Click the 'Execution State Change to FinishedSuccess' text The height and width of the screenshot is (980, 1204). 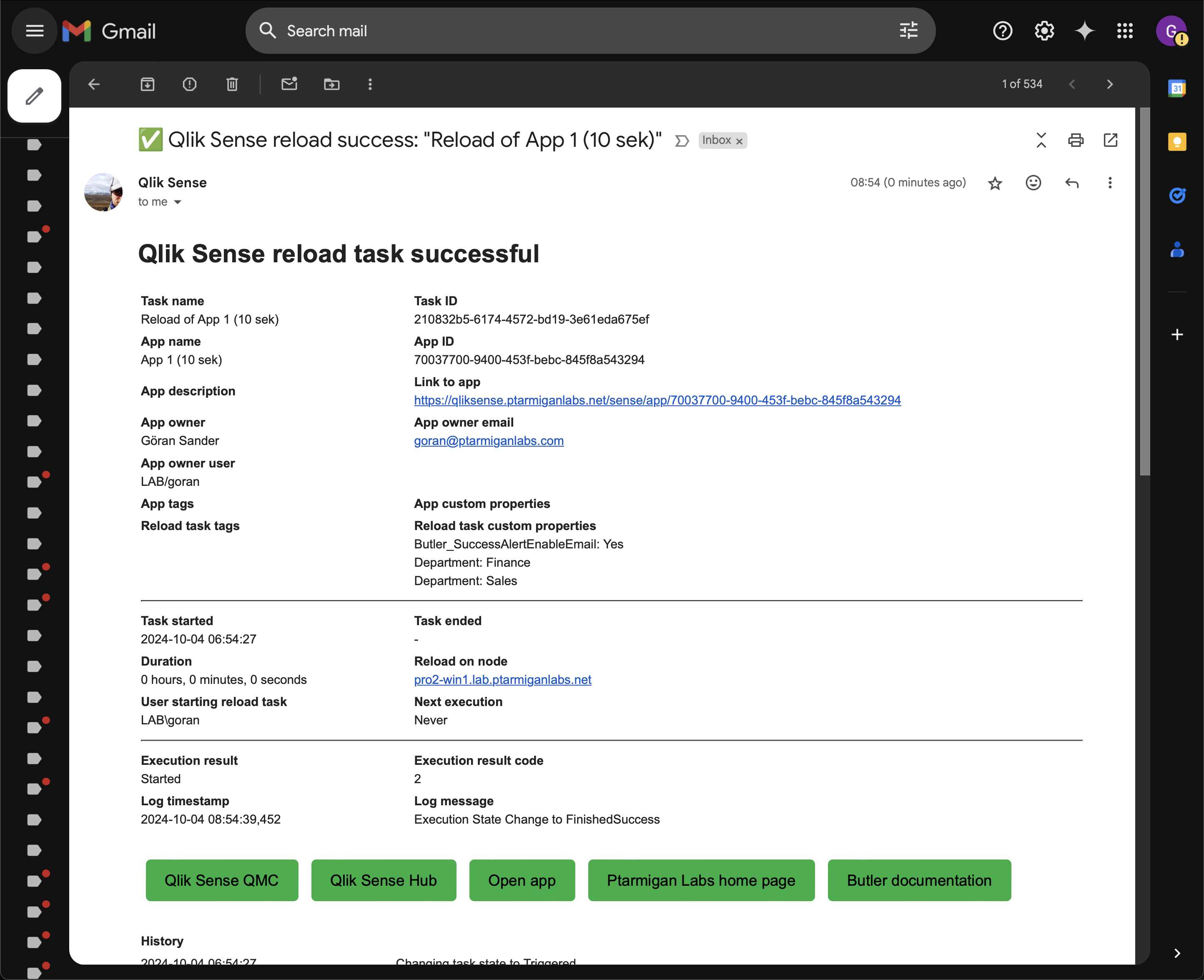point(537,820)
